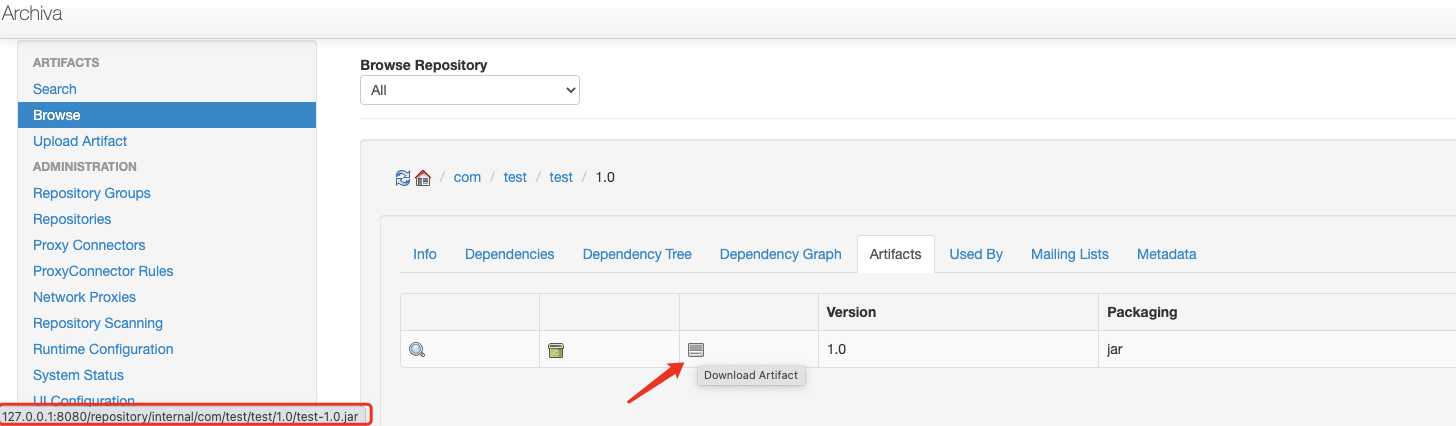
Task: Open the Dependencies tab
Action: tap(510, 254)
